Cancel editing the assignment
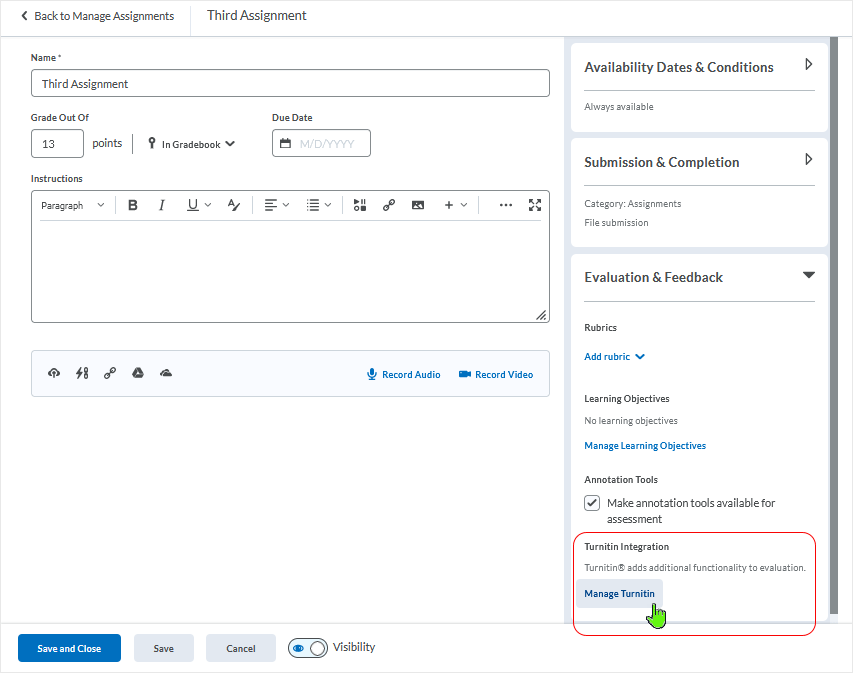The image size is (853, 673). click(x=240, y=648)
